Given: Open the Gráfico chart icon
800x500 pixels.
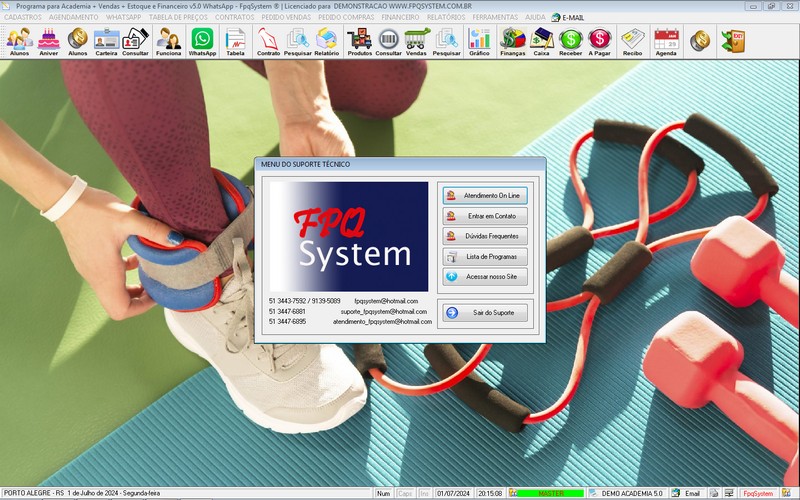Looking at the screenshot, I should 480,41.
